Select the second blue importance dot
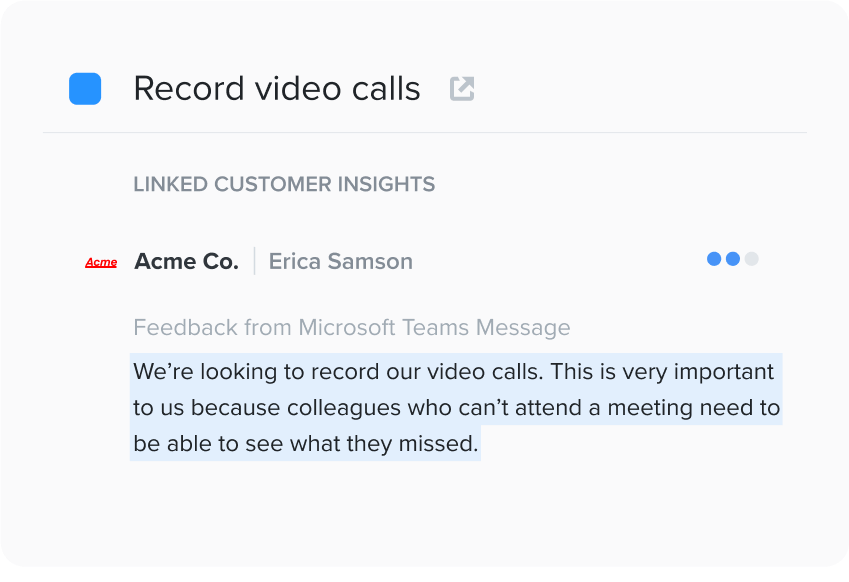 point(733,259)
